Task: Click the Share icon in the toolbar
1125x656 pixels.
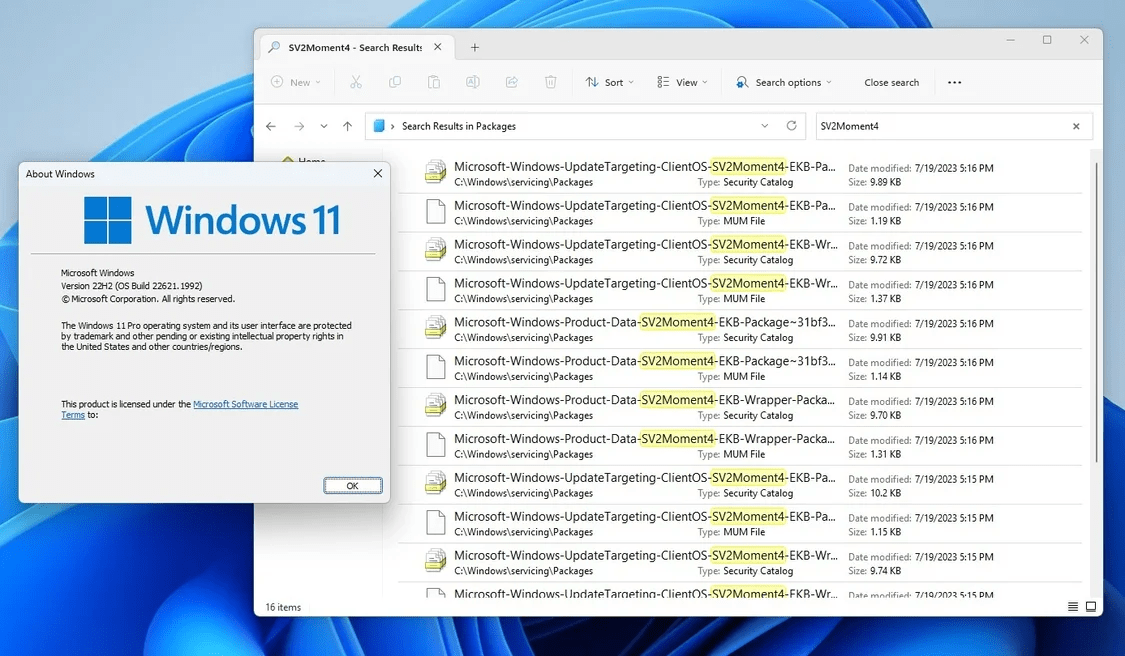Action: 511,82
